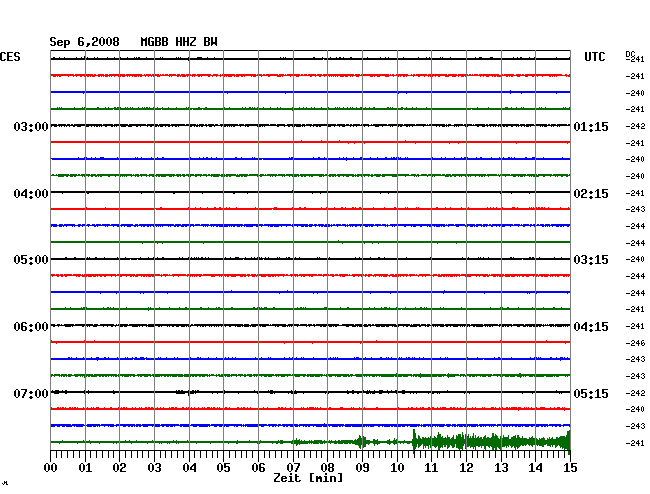Select the station label MGBB HHZ BW
Image resolution: width=650 pixels, height=494 pixels.
pos(179,42)
